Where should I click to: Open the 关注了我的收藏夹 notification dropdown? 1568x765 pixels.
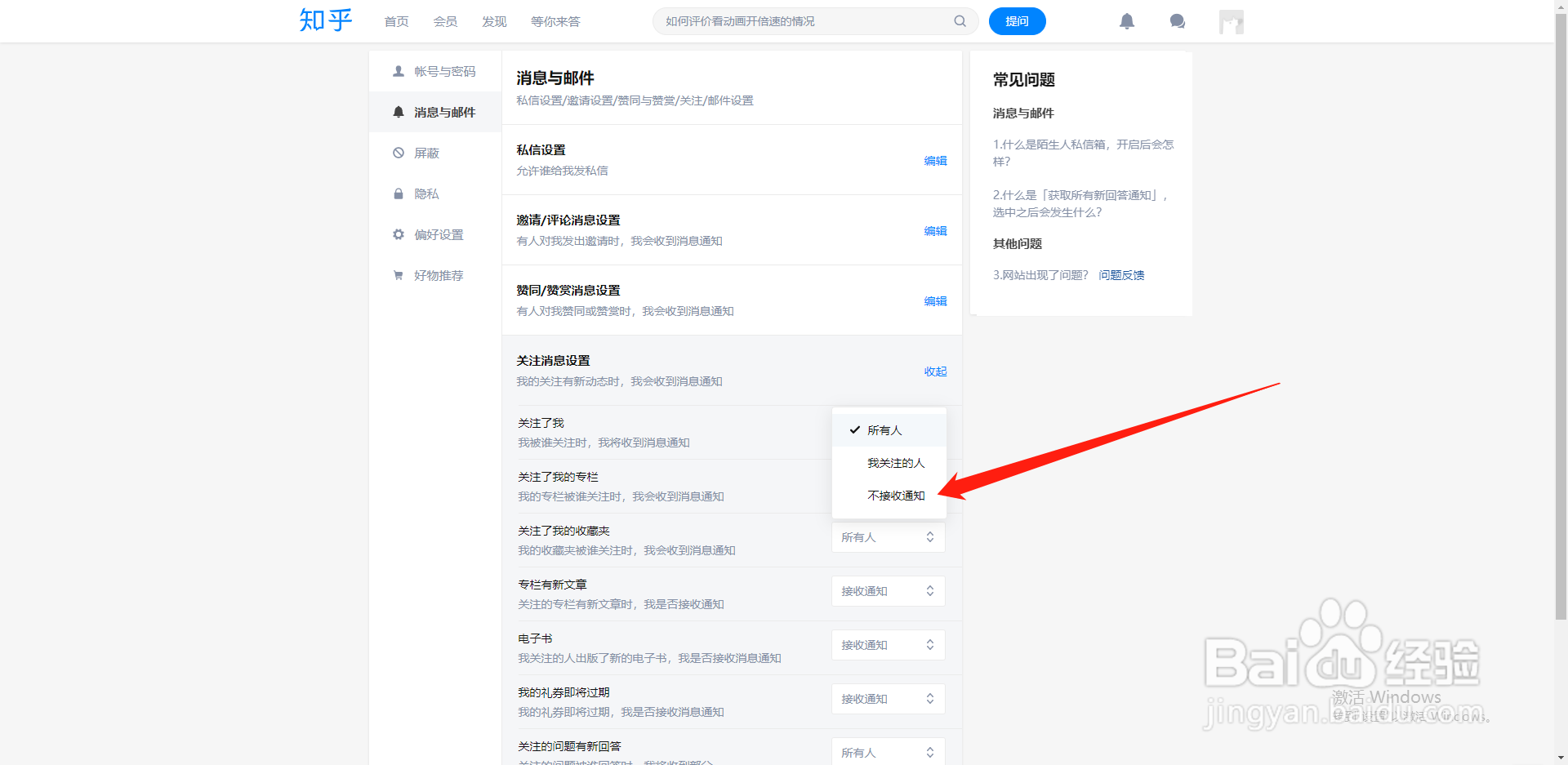(x=888, y=536)
